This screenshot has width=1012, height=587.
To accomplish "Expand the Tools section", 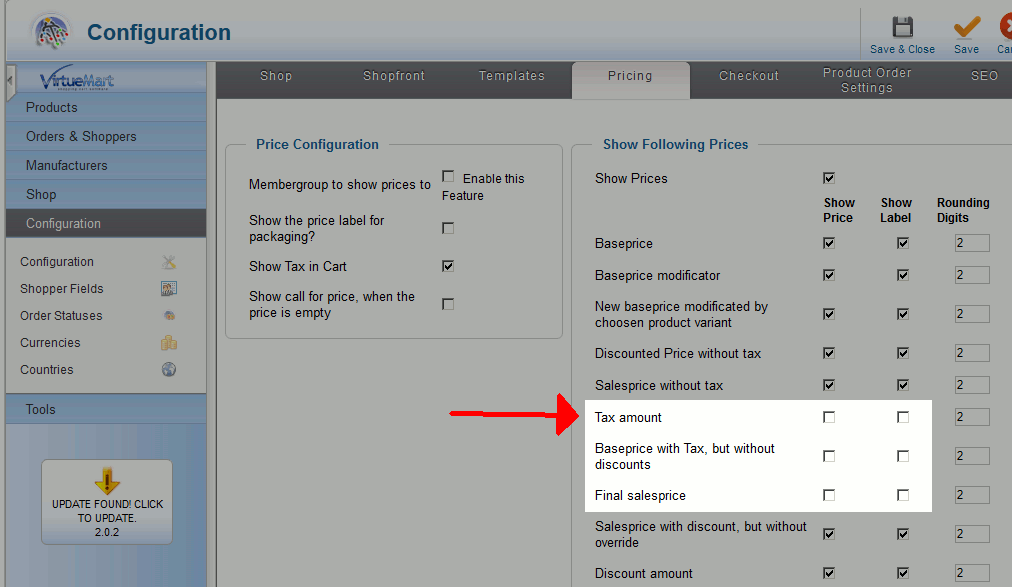I will pos(41,410).
